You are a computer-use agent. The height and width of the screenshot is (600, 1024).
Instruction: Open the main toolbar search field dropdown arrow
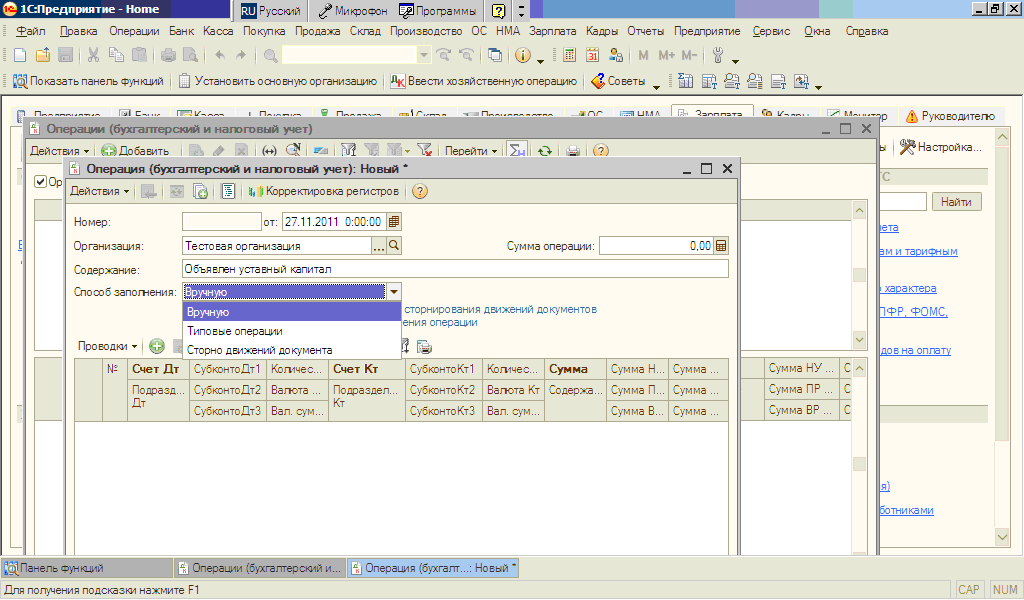click(x=424, y=55)
